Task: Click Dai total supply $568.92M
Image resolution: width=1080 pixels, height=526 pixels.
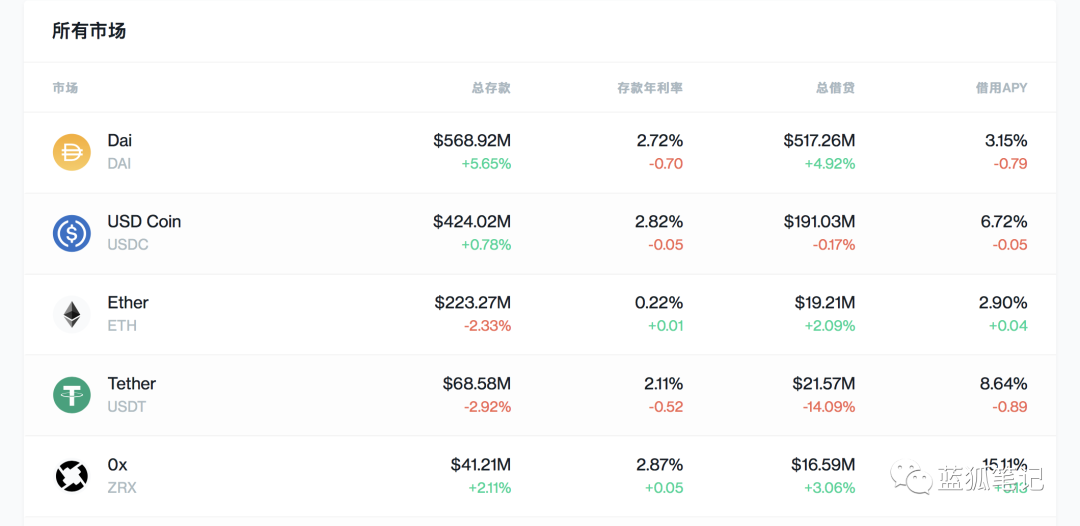Action: click(x=472, y=141)
